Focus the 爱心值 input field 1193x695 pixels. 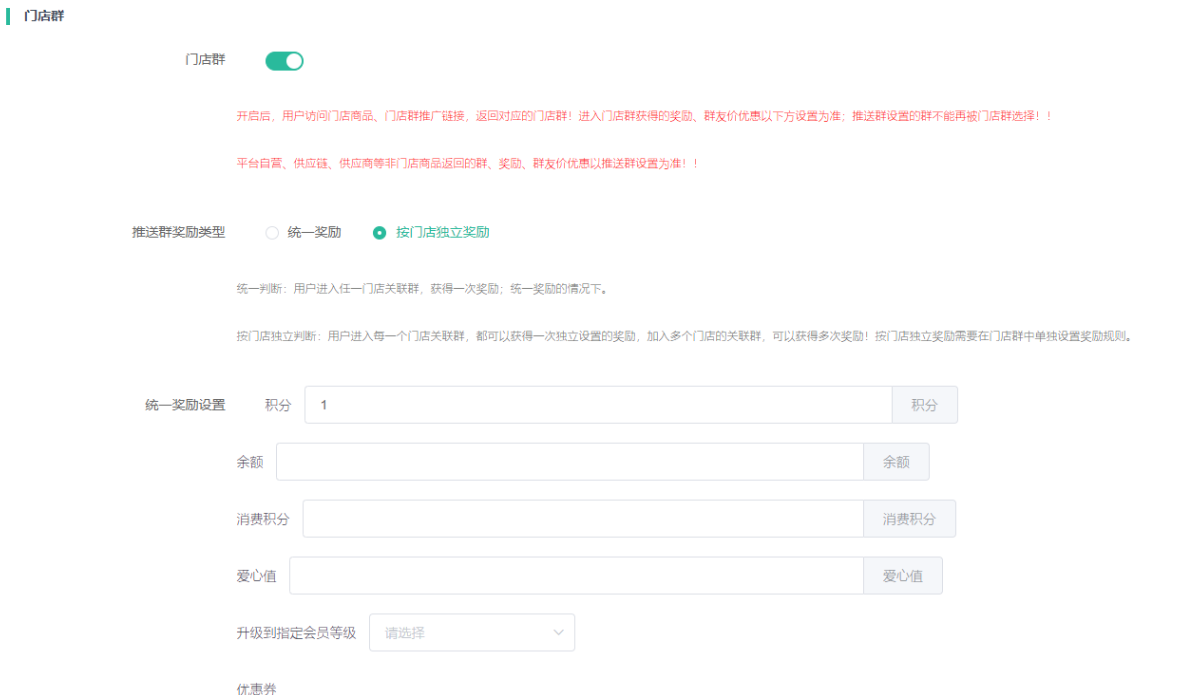click(x=576, y=576)
